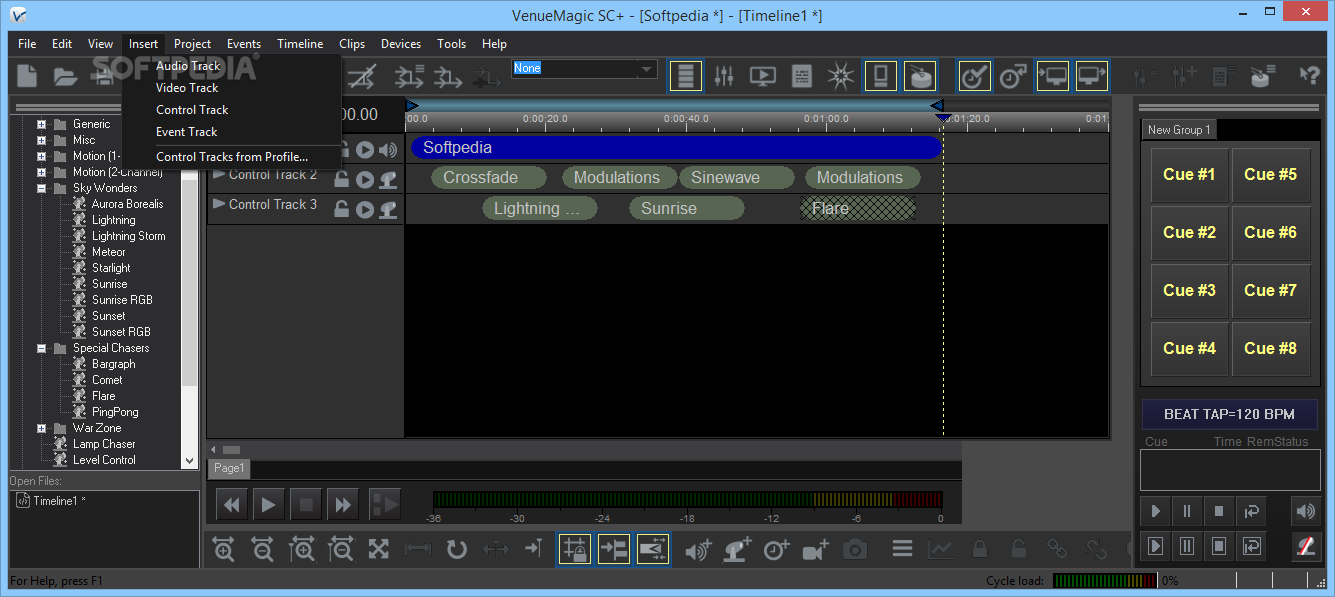Screen dimensions: 1335x597
Task: Expand Control Track 3 triangle
Action: pos(219,204)
